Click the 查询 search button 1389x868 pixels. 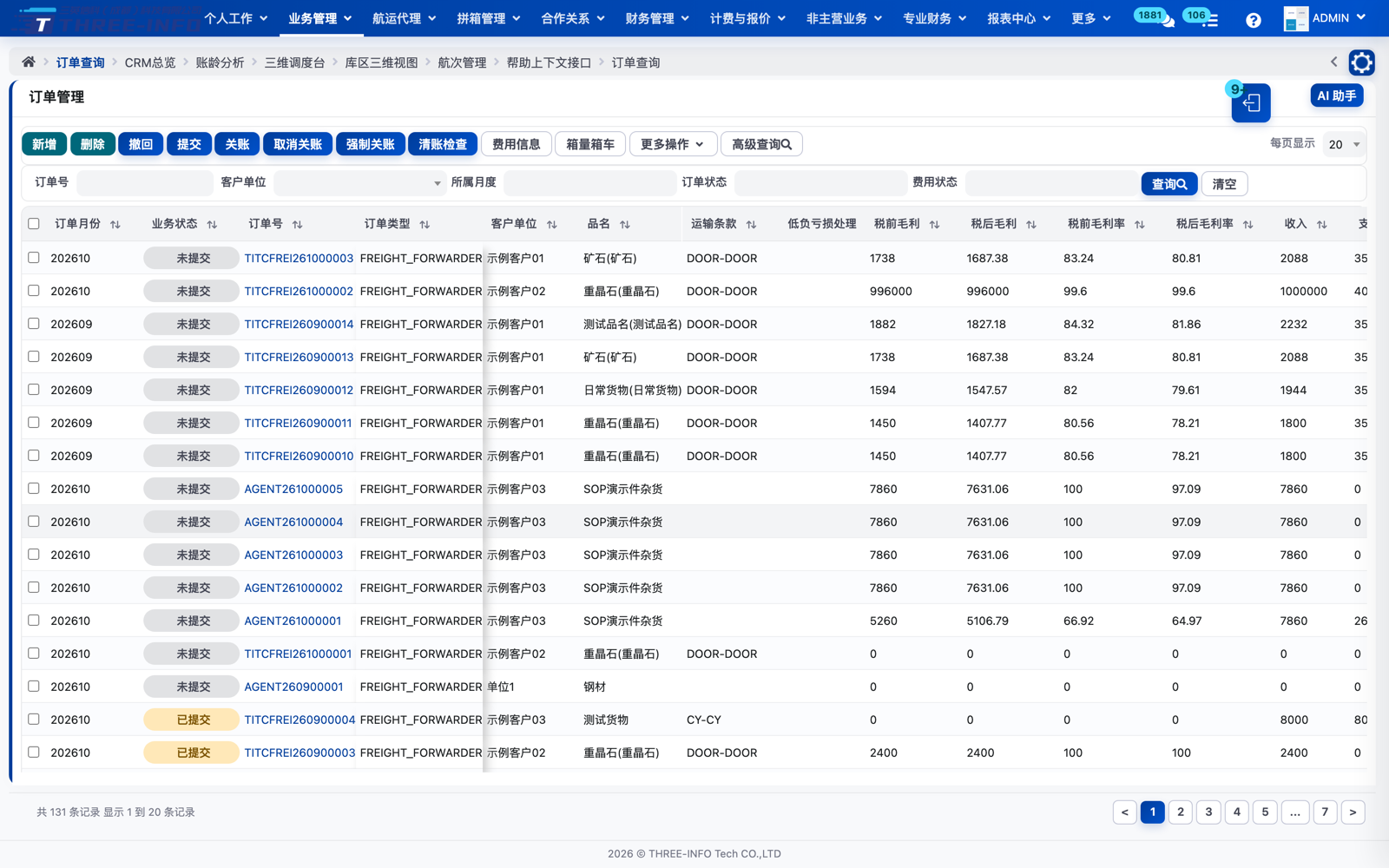click(1169, 184)
